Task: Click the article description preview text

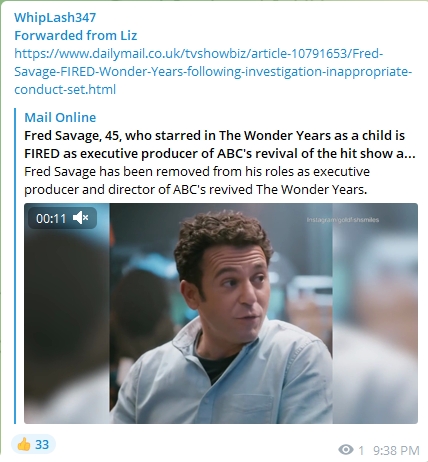Action: [197, 180]
